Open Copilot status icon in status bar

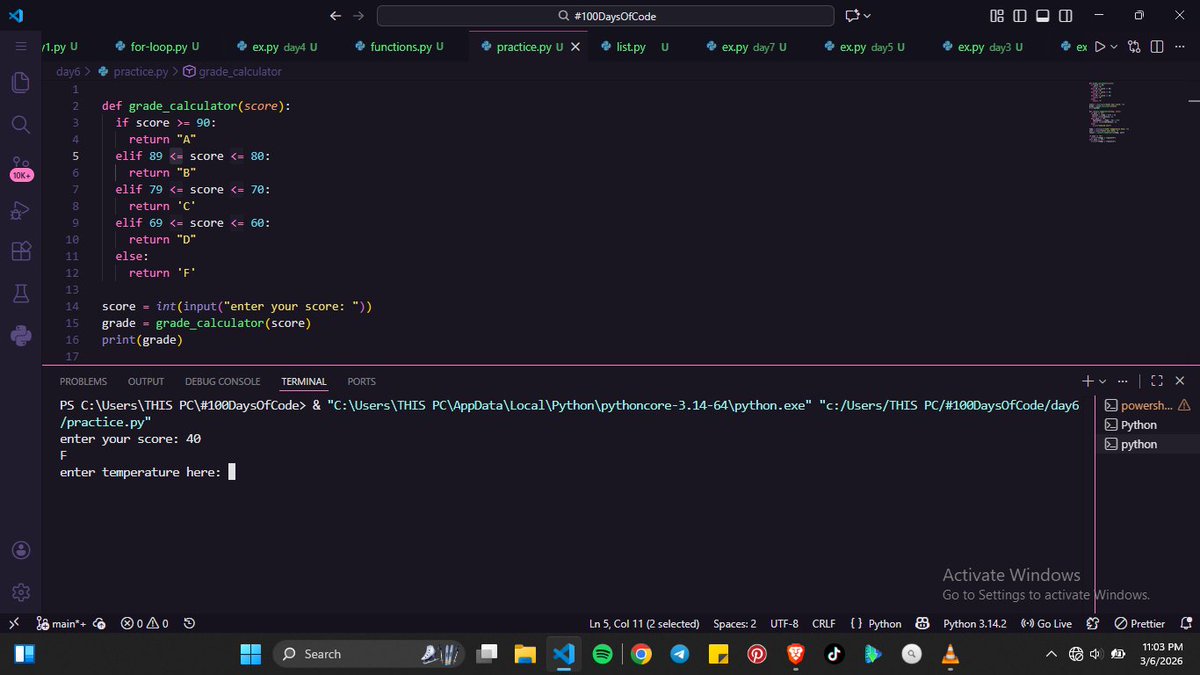[x=923, y=623]
